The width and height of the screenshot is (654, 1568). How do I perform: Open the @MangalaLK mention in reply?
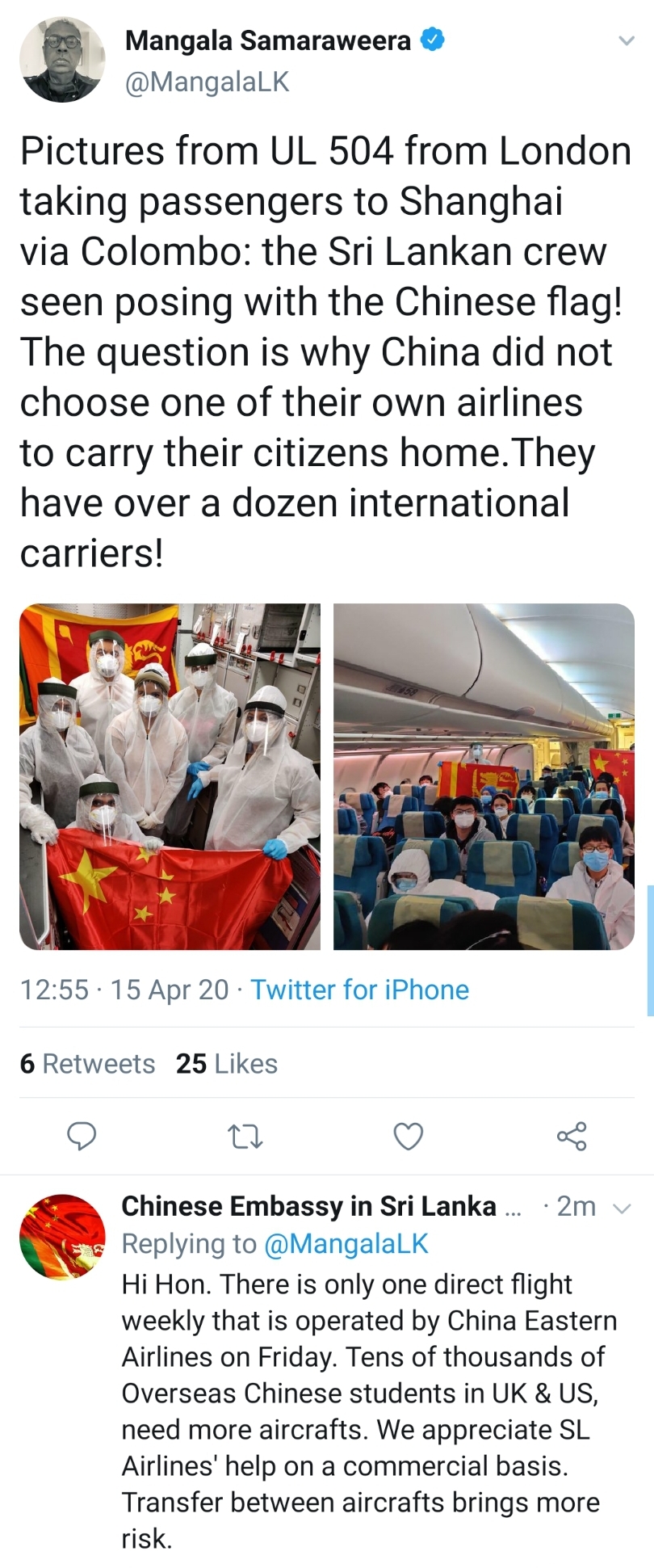click(346, 1243)
